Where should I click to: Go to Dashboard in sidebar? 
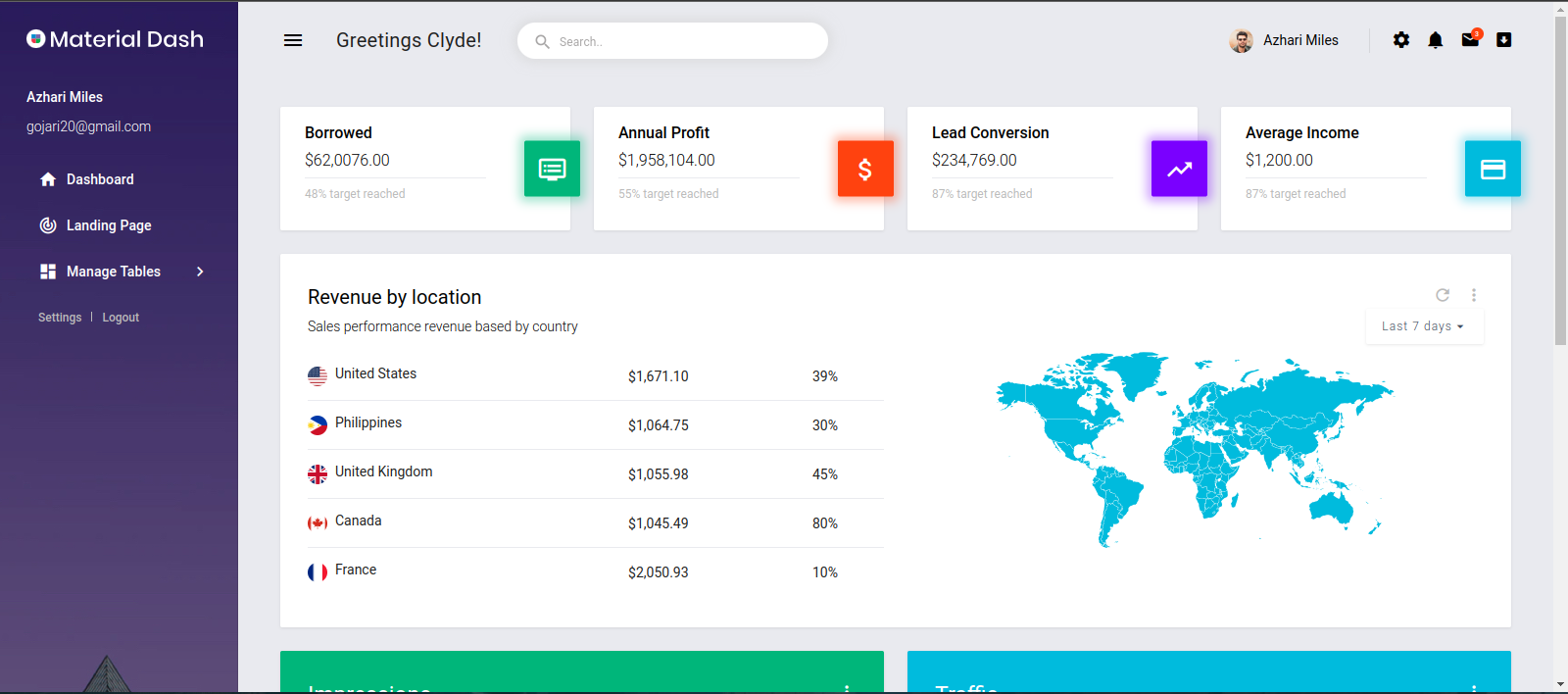coord(100,179)
